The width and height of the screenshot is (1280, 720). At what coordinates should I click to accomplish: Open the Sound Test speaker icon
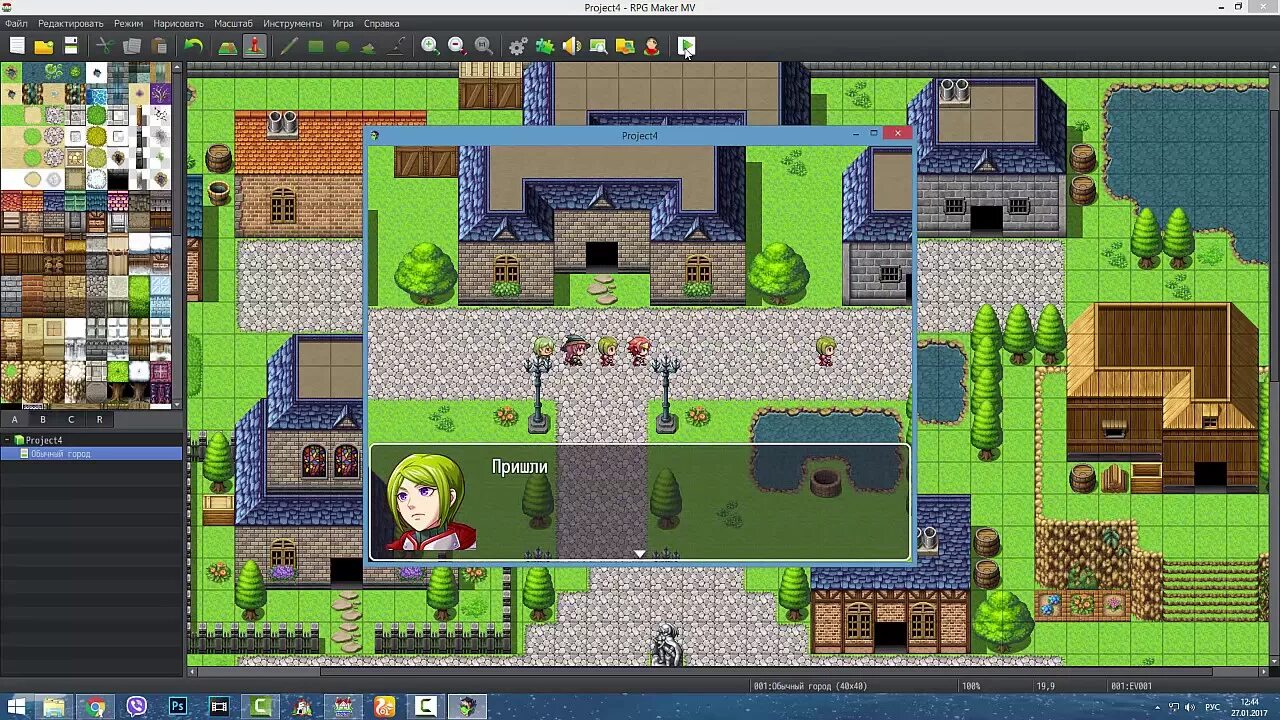pos(571,45)
